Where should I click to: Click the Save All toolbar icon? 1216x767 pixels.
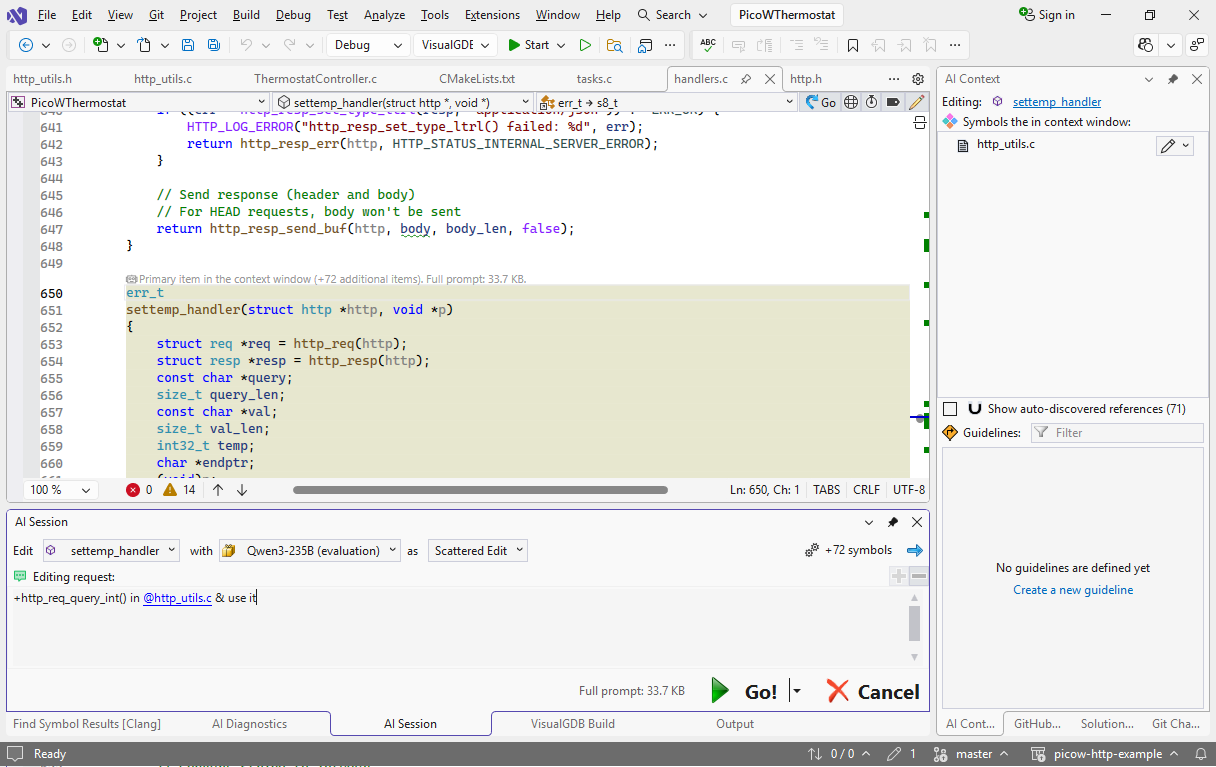[x=213, y=45]
